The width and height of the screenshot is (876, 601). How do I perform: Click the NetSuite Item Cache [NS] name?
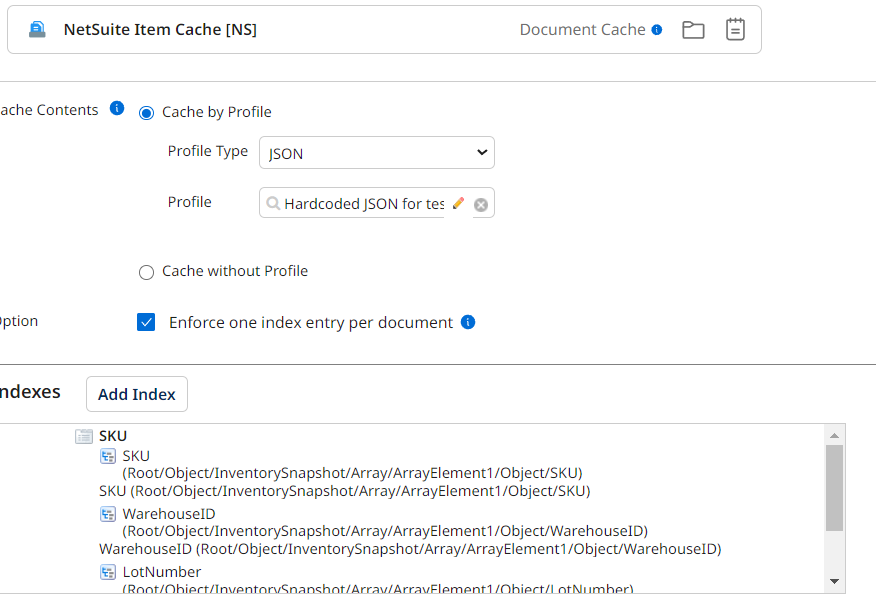tap(160, 30)
